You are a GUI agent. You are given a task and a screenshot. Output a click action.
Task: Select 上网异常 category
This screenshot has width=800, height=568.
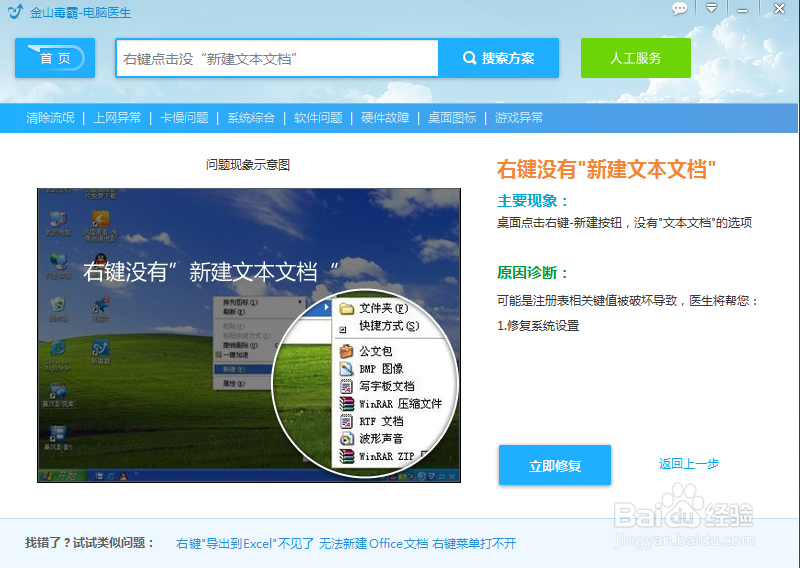(x=117, y=118)
